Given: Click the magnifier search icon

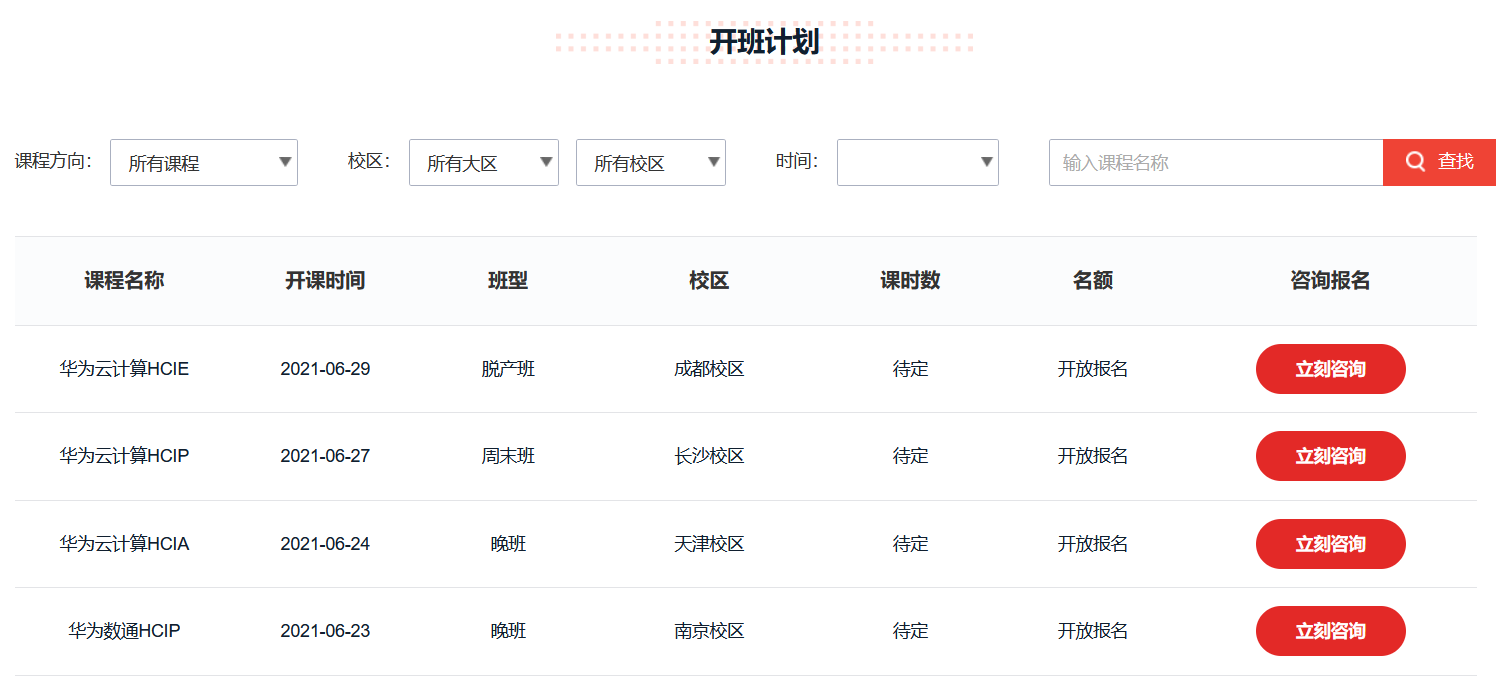Looking at the screenshot, I should 1416,161.
